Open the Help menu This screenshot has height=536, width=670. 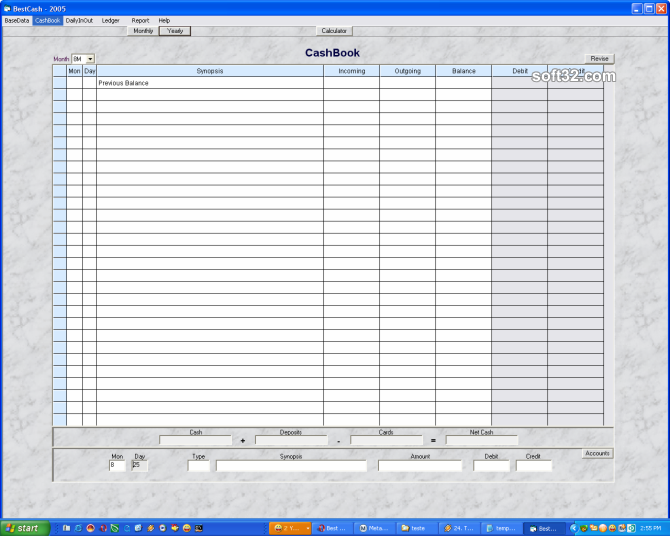pyautogui.click(x=164, y=21)
